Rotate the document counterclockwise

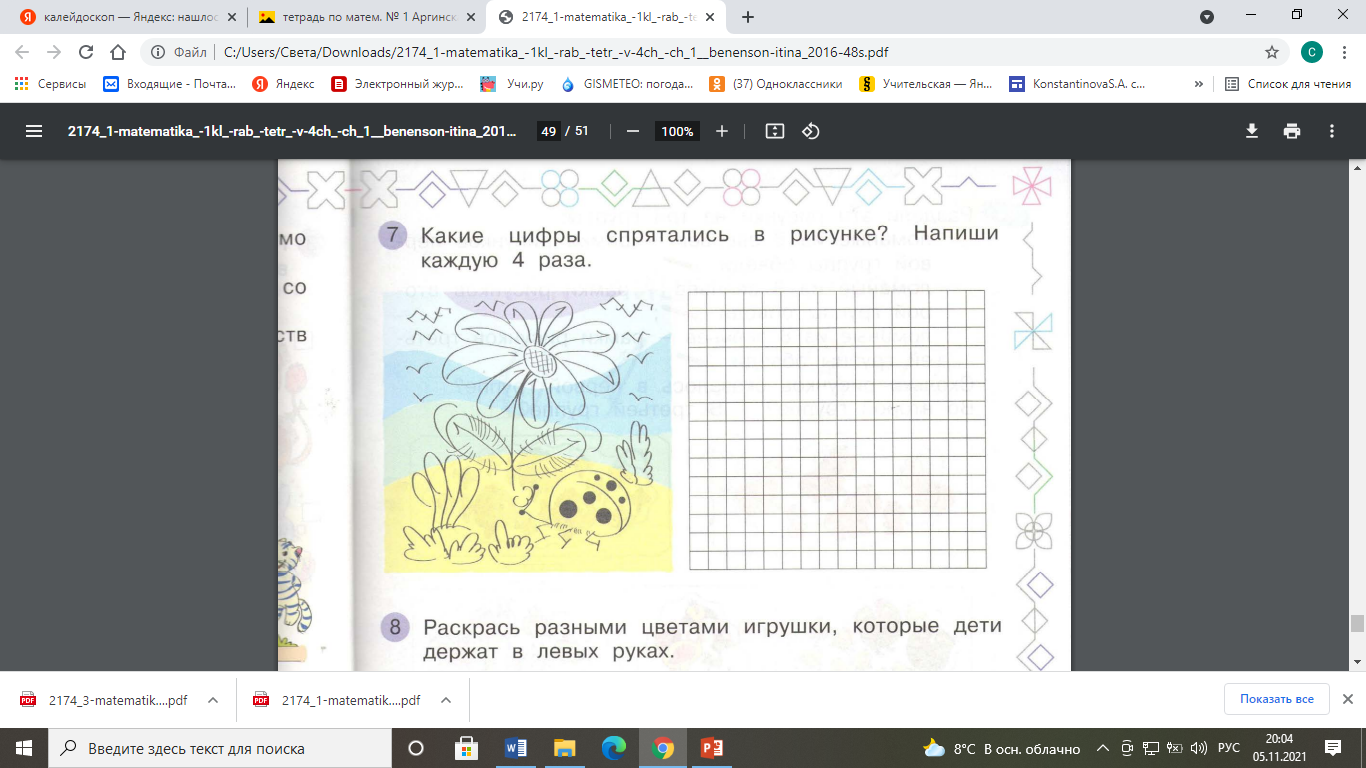811,131
